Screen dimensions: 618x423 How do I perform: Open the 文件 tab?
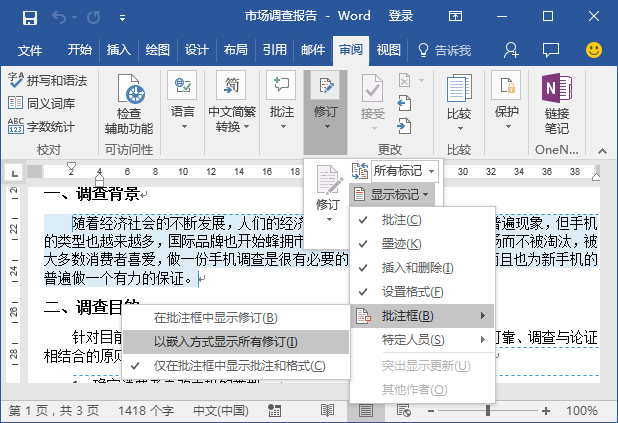coord(30,50)
